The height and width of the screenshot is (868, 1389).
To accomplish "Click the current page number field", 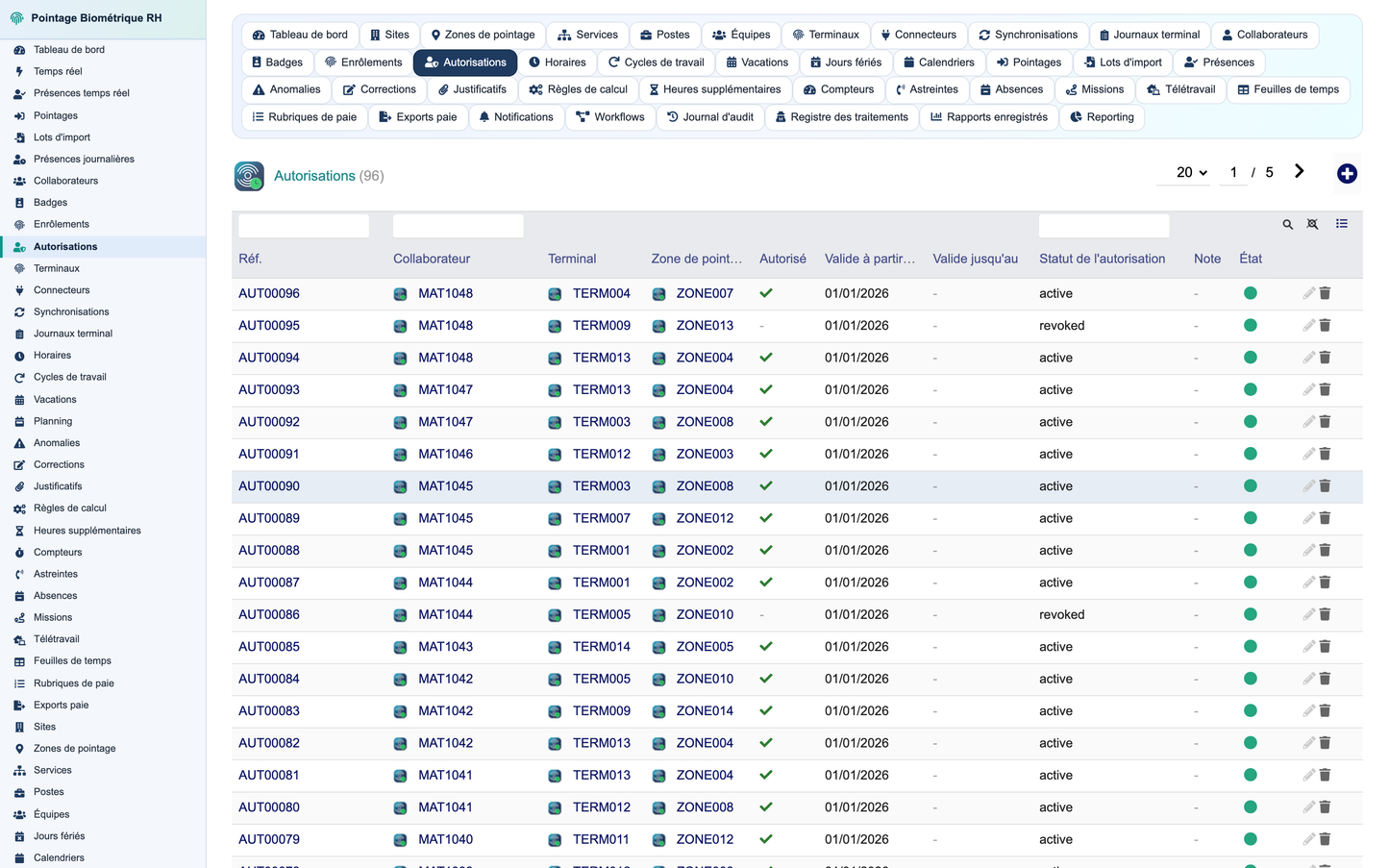I will pyautogui.click(x=1233, y=172).
